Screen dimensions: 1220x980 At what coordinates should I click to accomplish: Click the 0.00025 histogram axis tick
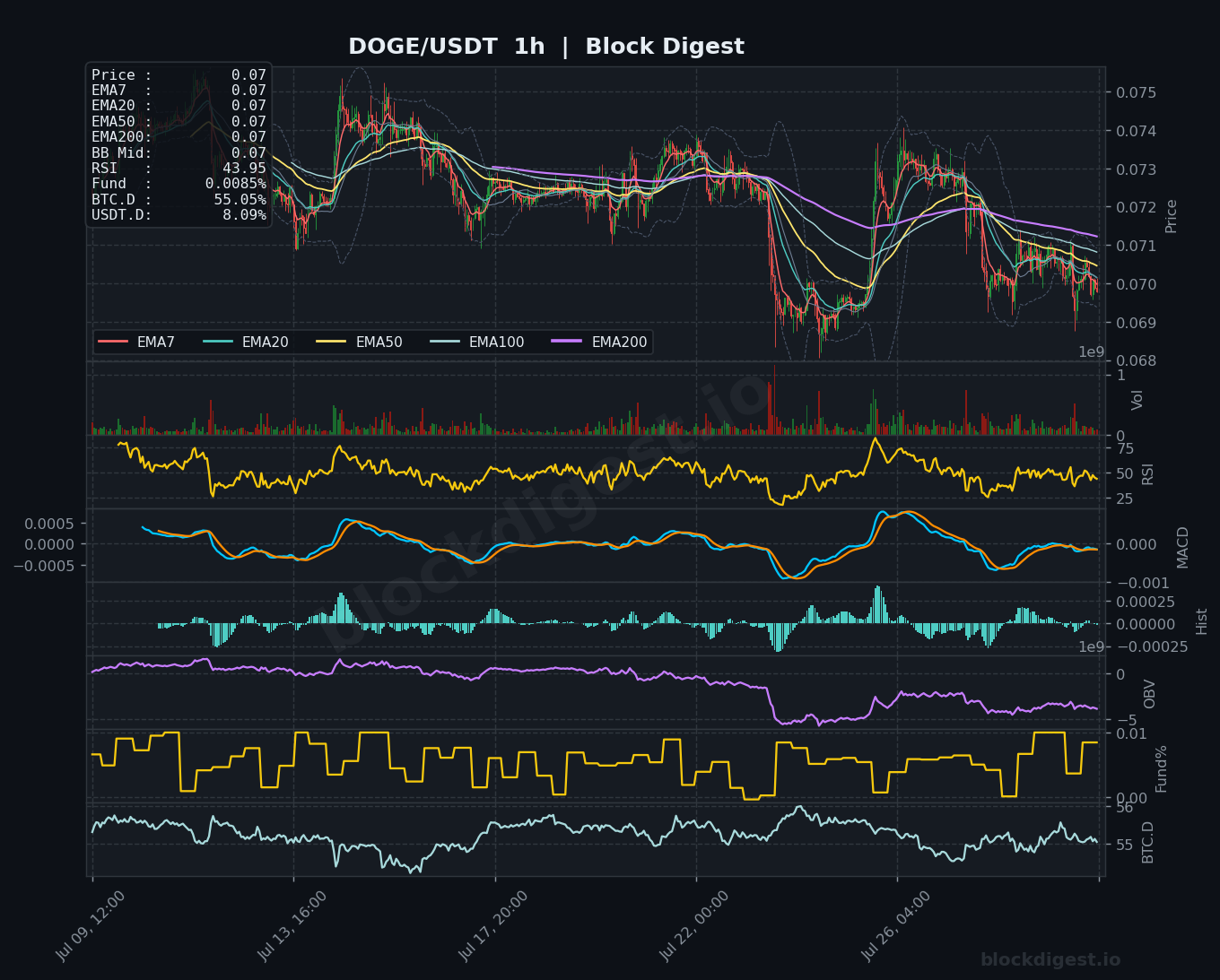[1146, 602]
